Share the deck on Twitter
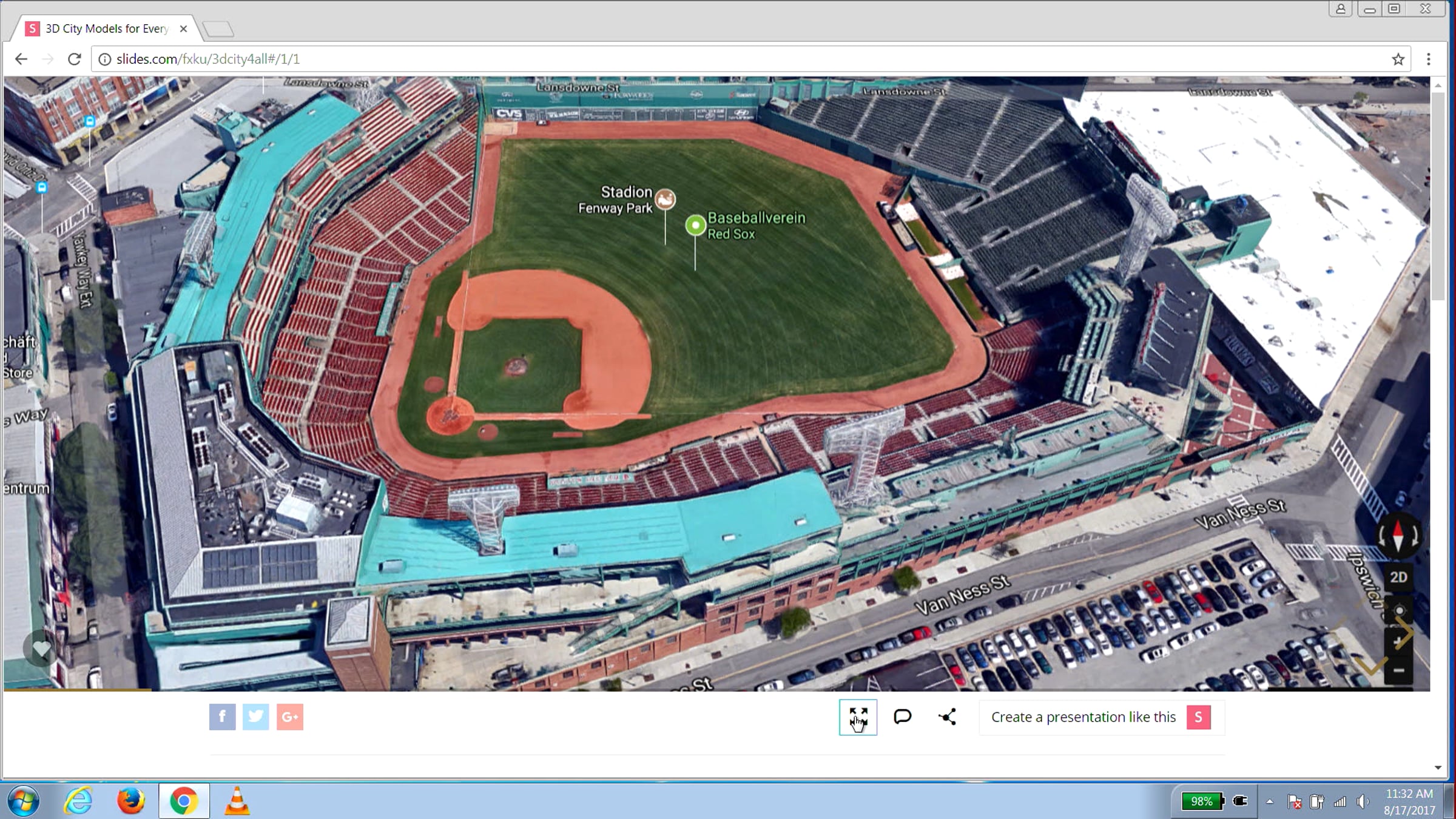 click(x=256, y=717)
